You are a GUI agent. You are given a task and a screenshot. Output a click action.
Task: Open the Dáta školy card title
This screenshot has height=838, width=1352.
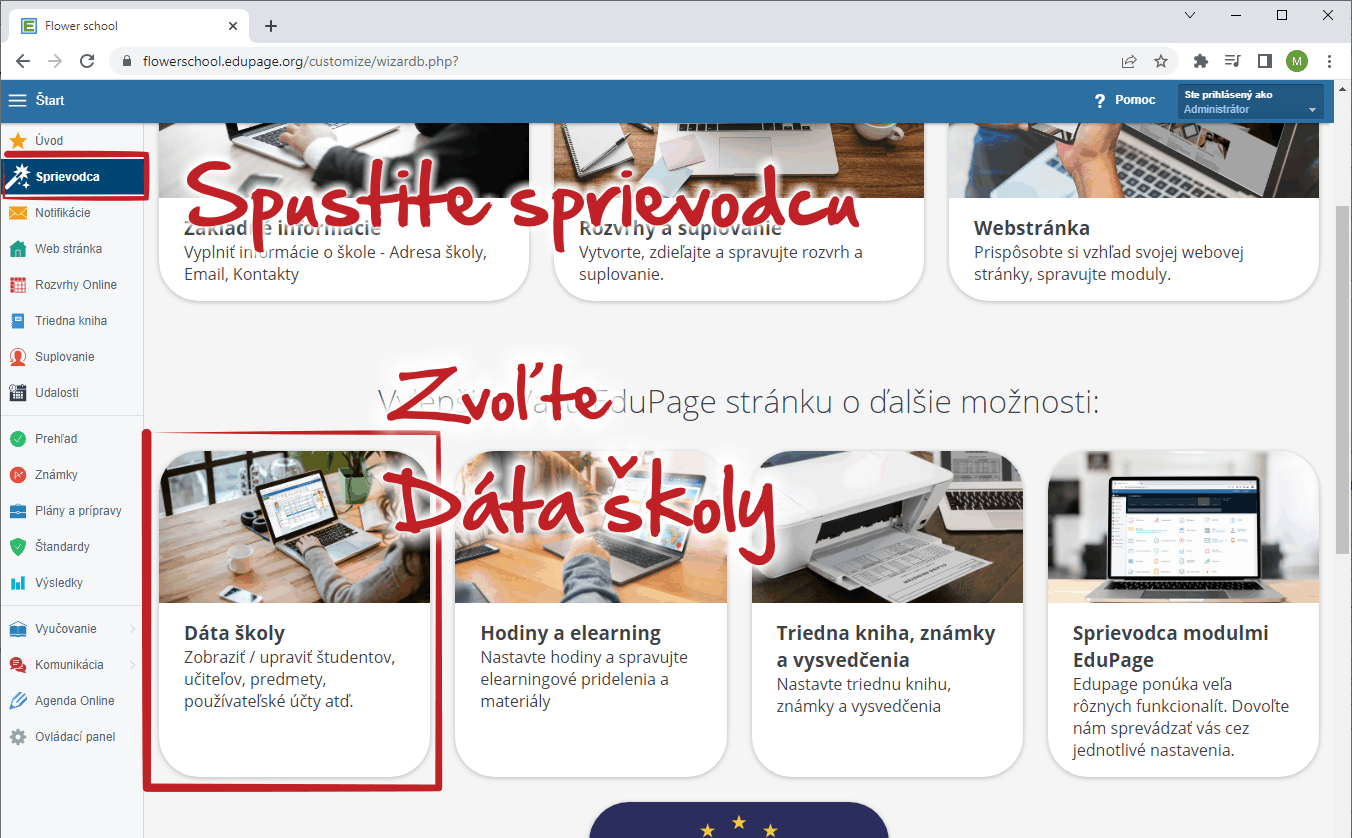point(235,633)
